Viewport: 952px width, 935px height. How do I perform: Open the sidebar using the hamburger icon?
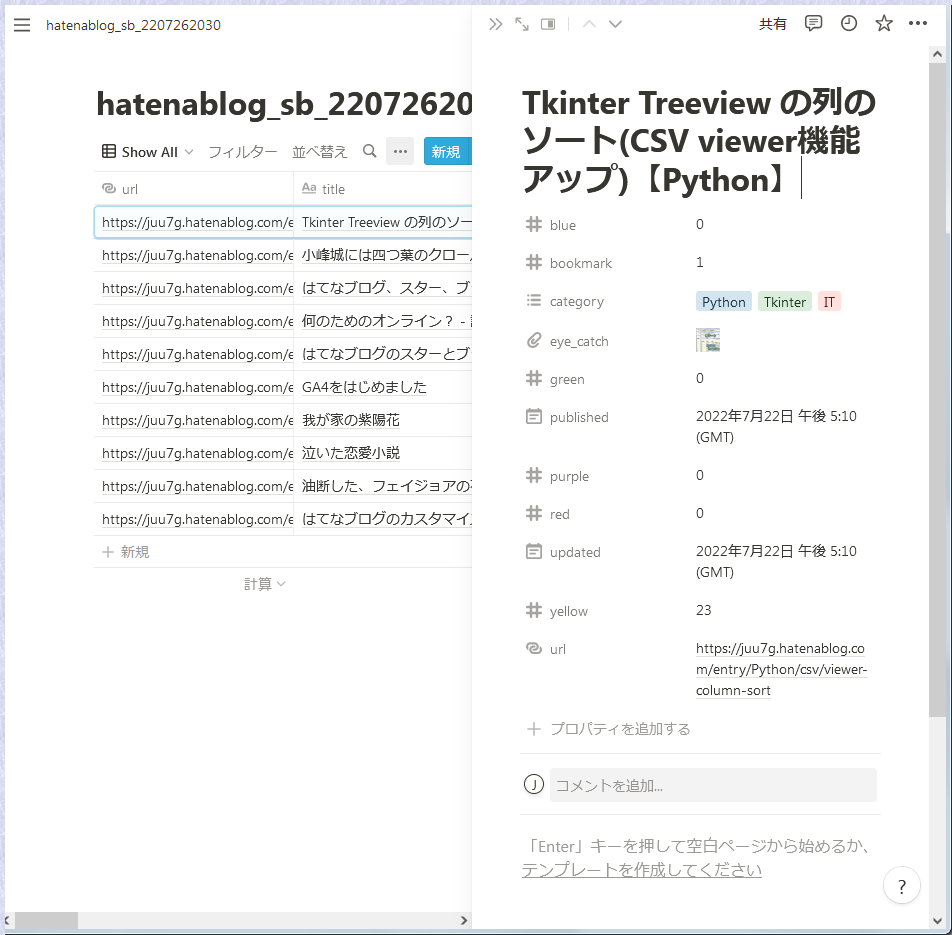tap(22, 25)
